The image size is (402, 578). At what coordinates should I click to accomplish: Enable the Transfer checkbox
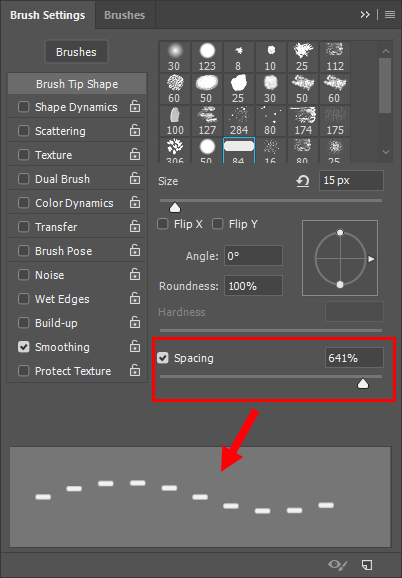(x=24, y=227)
